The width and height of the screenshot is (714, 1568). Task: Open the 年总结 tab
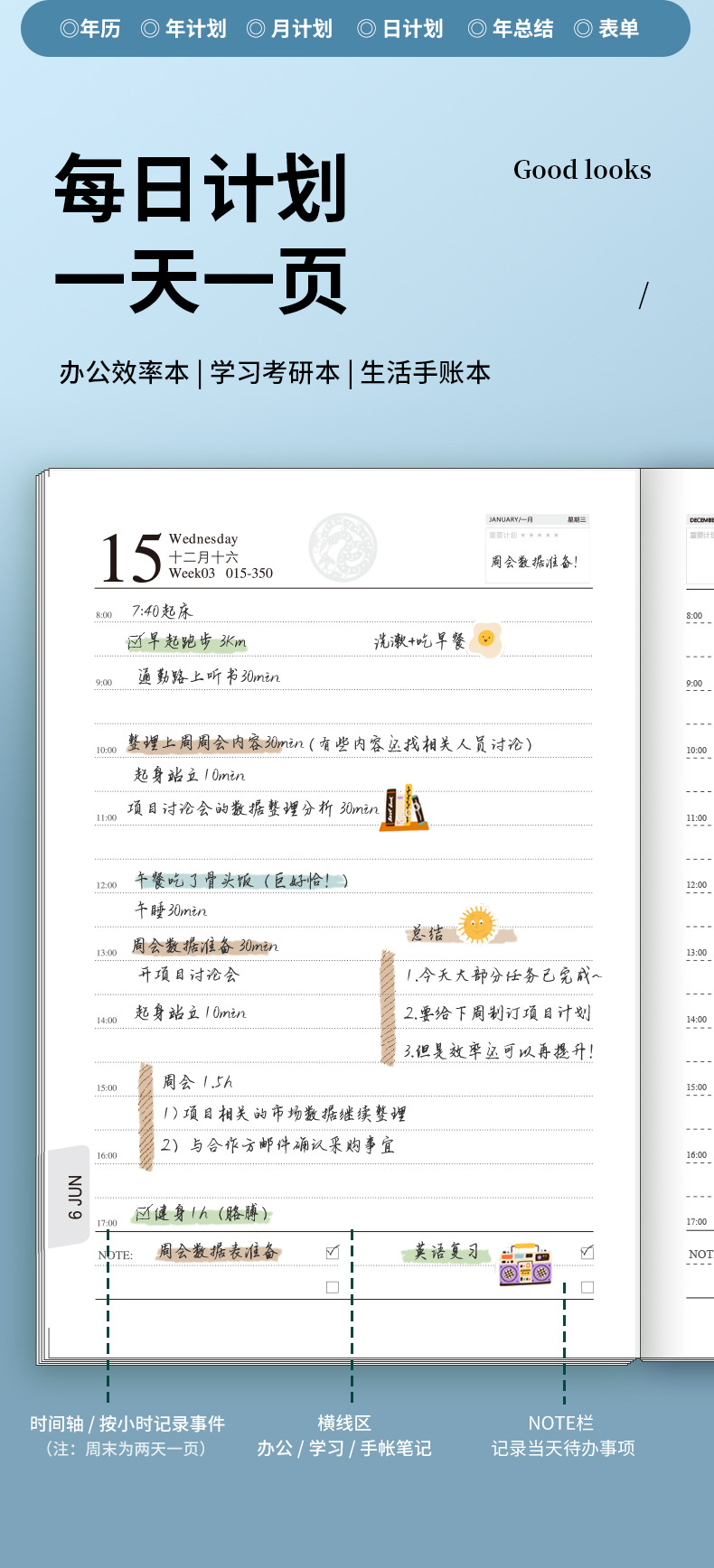pyautogui.click(x=511, y=29)
